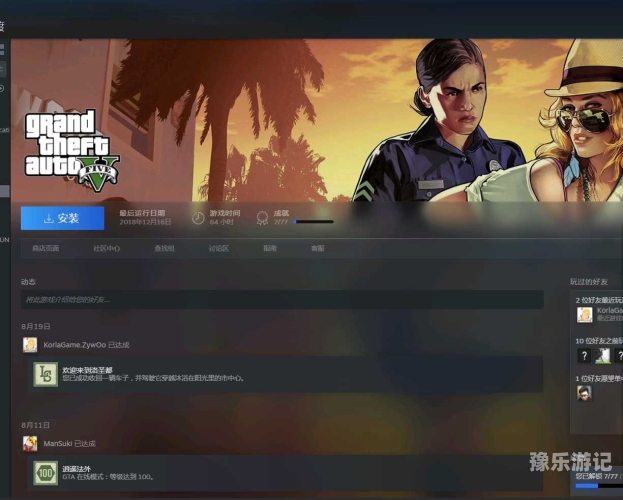Viewport: 623px width, 500px height.
Task: Click the 您已解锁 7/77 progress bar
Action: pos(599,486)
